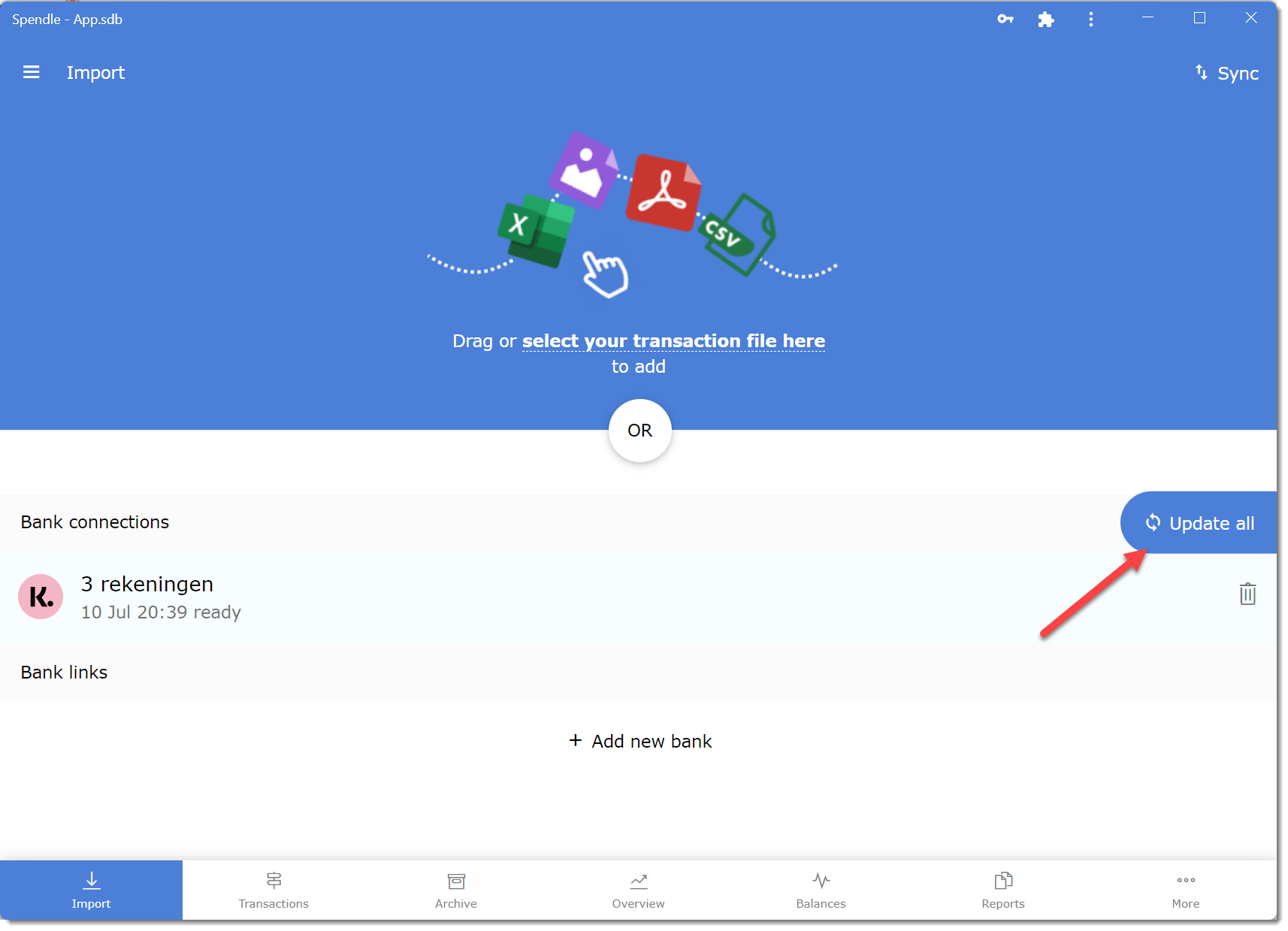Click the PDF file icon
This screenshot has width=1288, height=931.
(664, 192)
